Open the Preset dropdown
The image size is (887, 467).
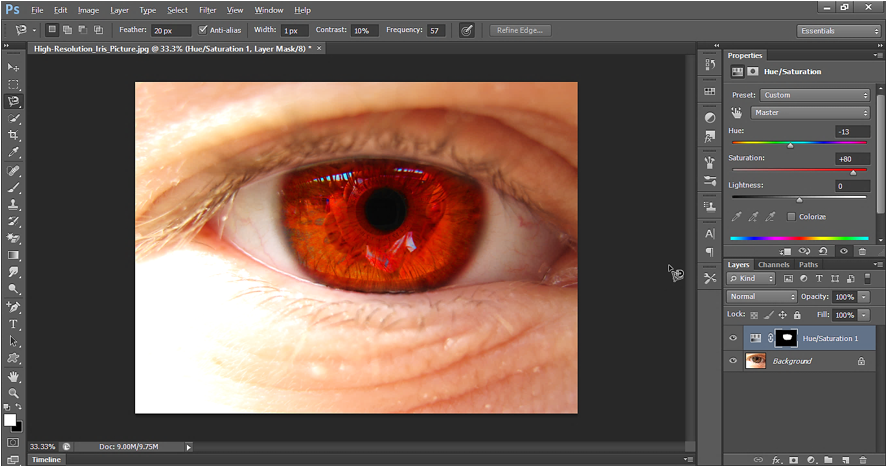click(814, 95)
